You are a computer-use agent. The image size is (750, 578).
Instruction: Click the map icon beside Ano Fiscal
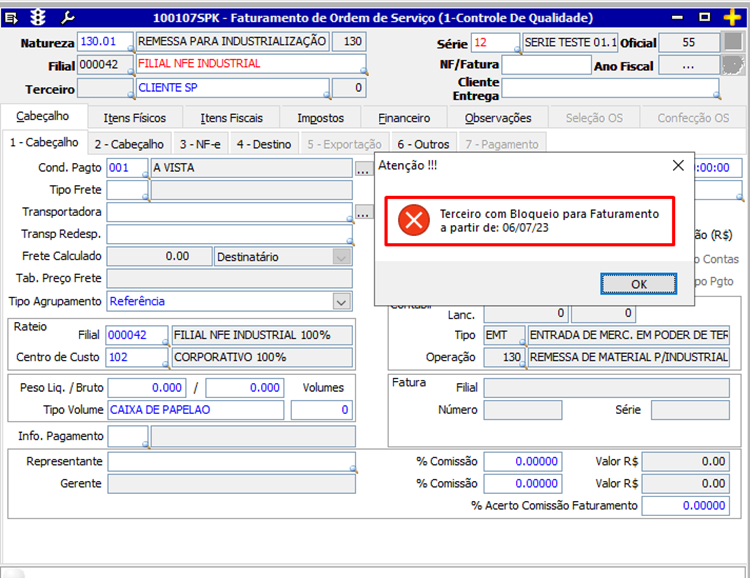click(733, 65)
